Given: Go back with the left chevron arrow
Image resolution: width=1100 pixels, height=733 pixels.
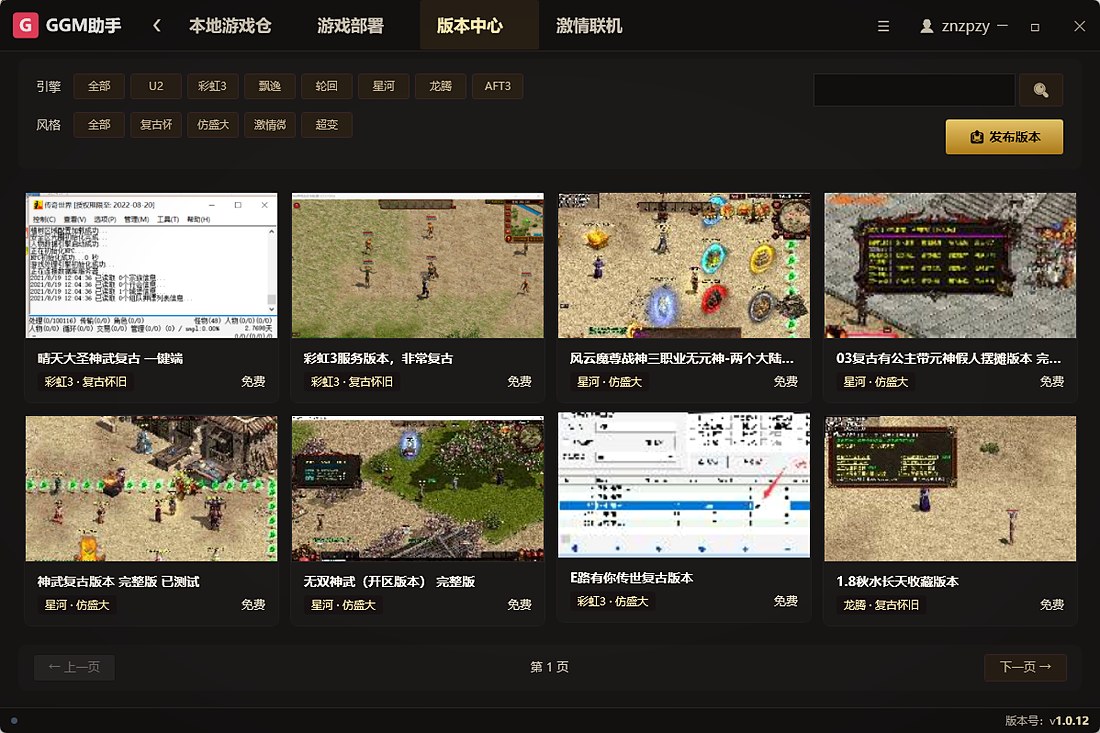Looking at the screenshot, I should coord(156,26).
